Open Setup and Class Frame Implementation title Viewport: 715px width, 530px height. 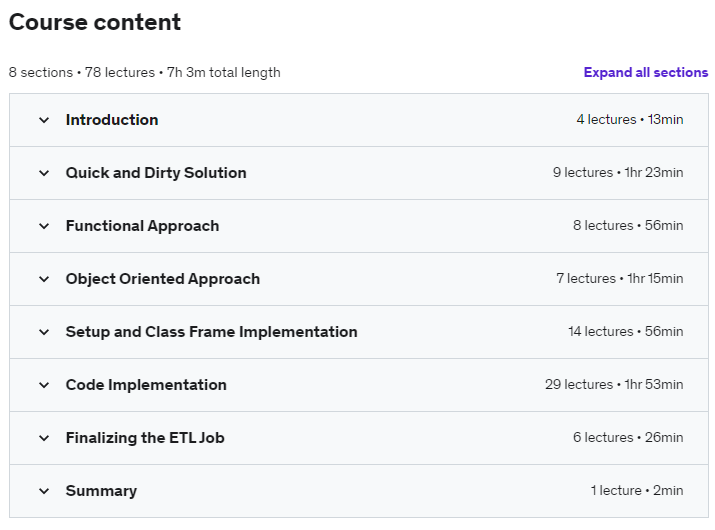[212, 332]
